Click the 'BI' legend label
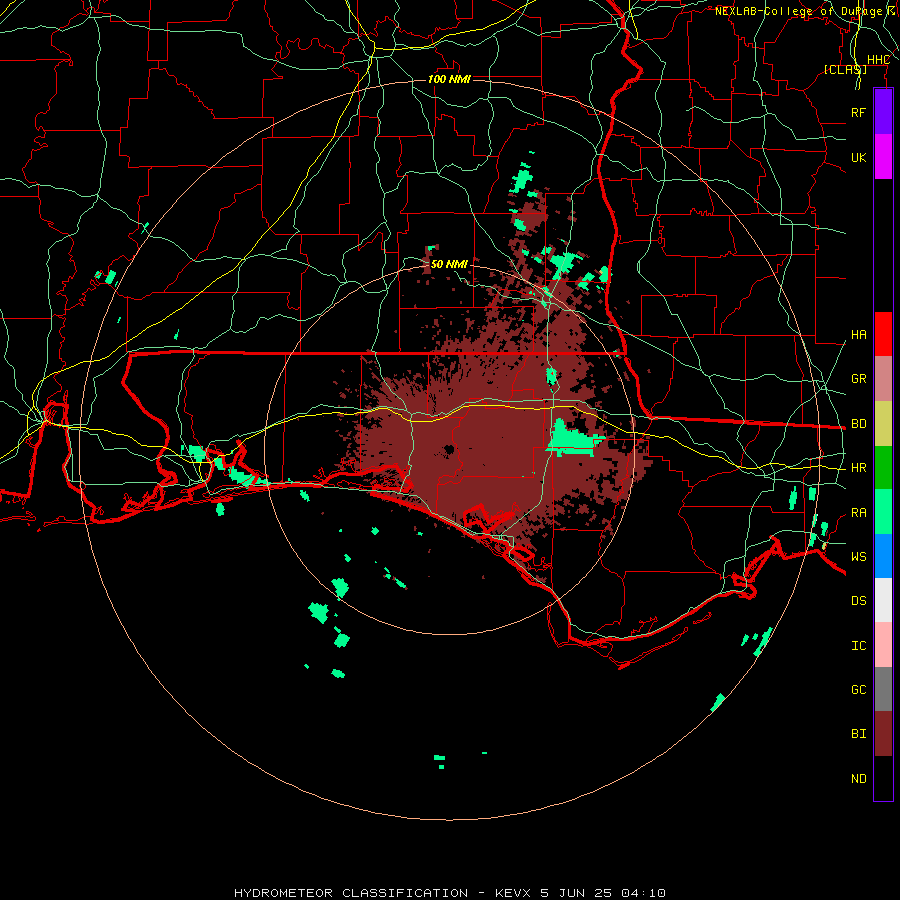 pos(858,734)
